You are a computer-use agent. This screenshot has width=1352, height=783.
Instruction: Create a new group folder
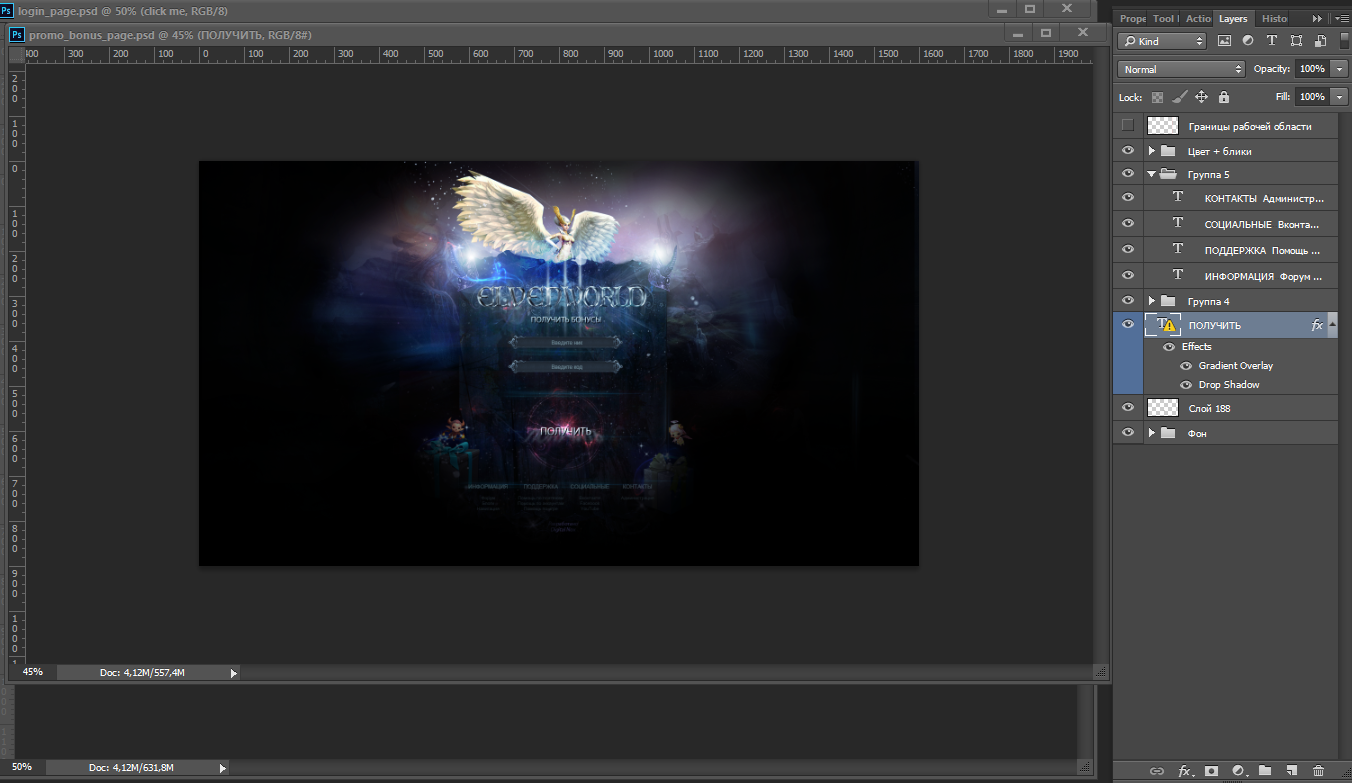[x=1265, y=771]
